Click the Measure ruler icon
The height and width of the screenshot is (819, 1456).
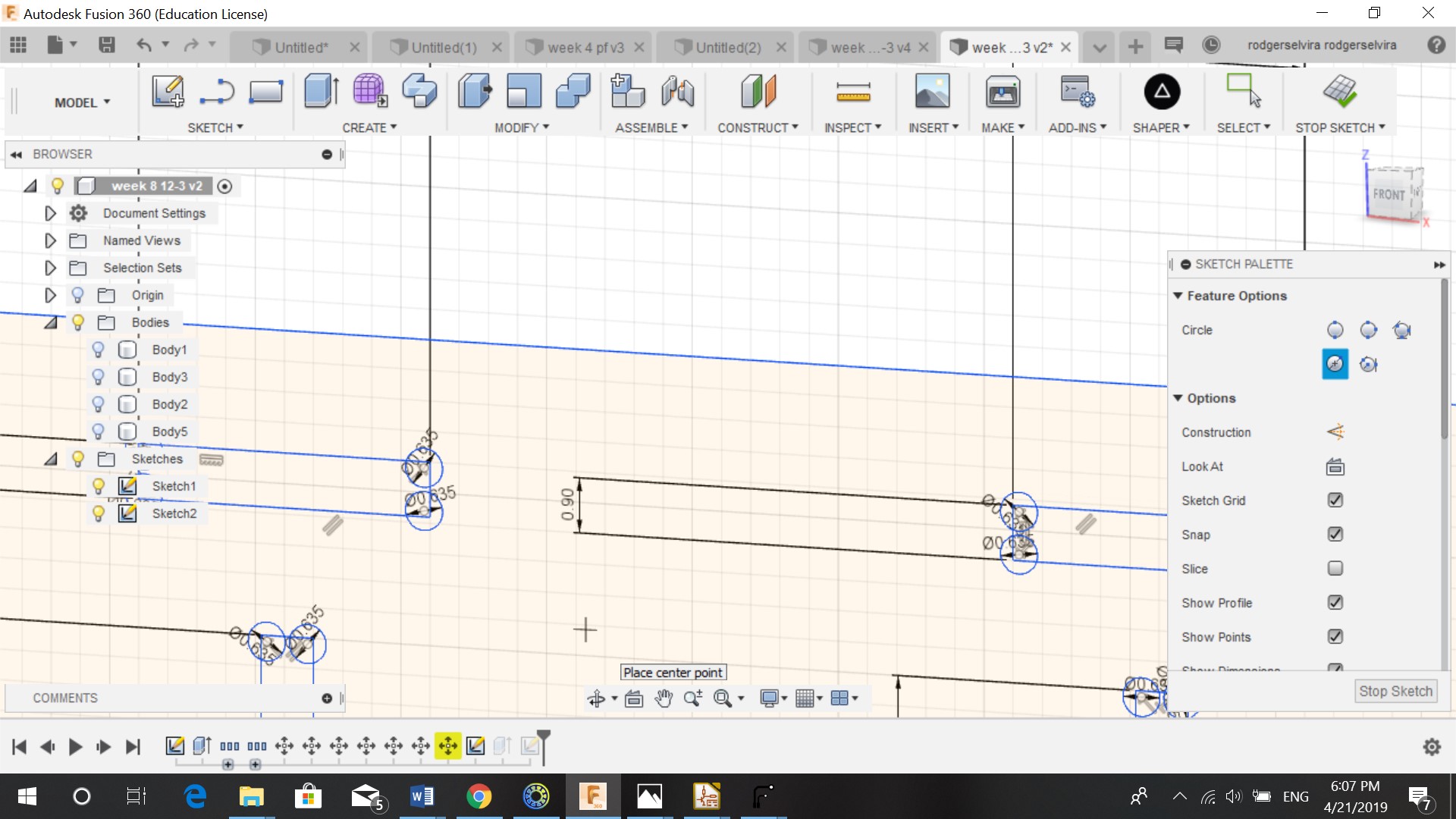point(853,93)
